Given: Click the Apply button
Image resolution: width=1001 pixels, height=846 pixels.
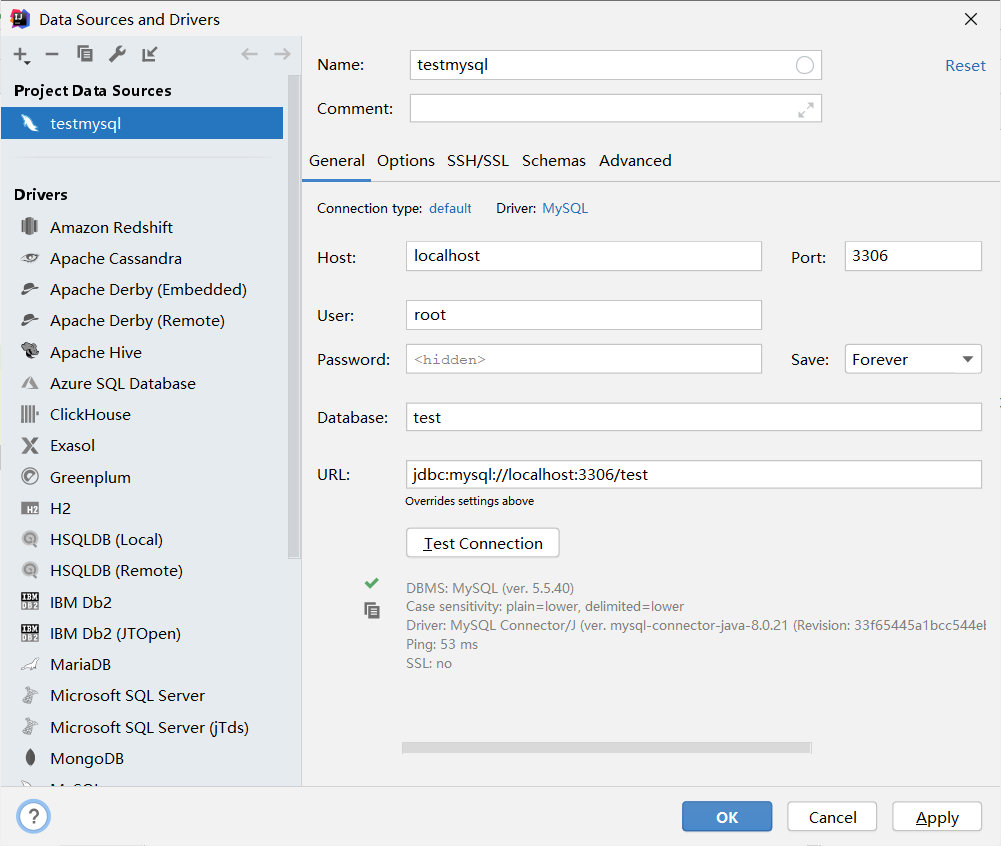Looking at the screenshot, I should [937, 817].
